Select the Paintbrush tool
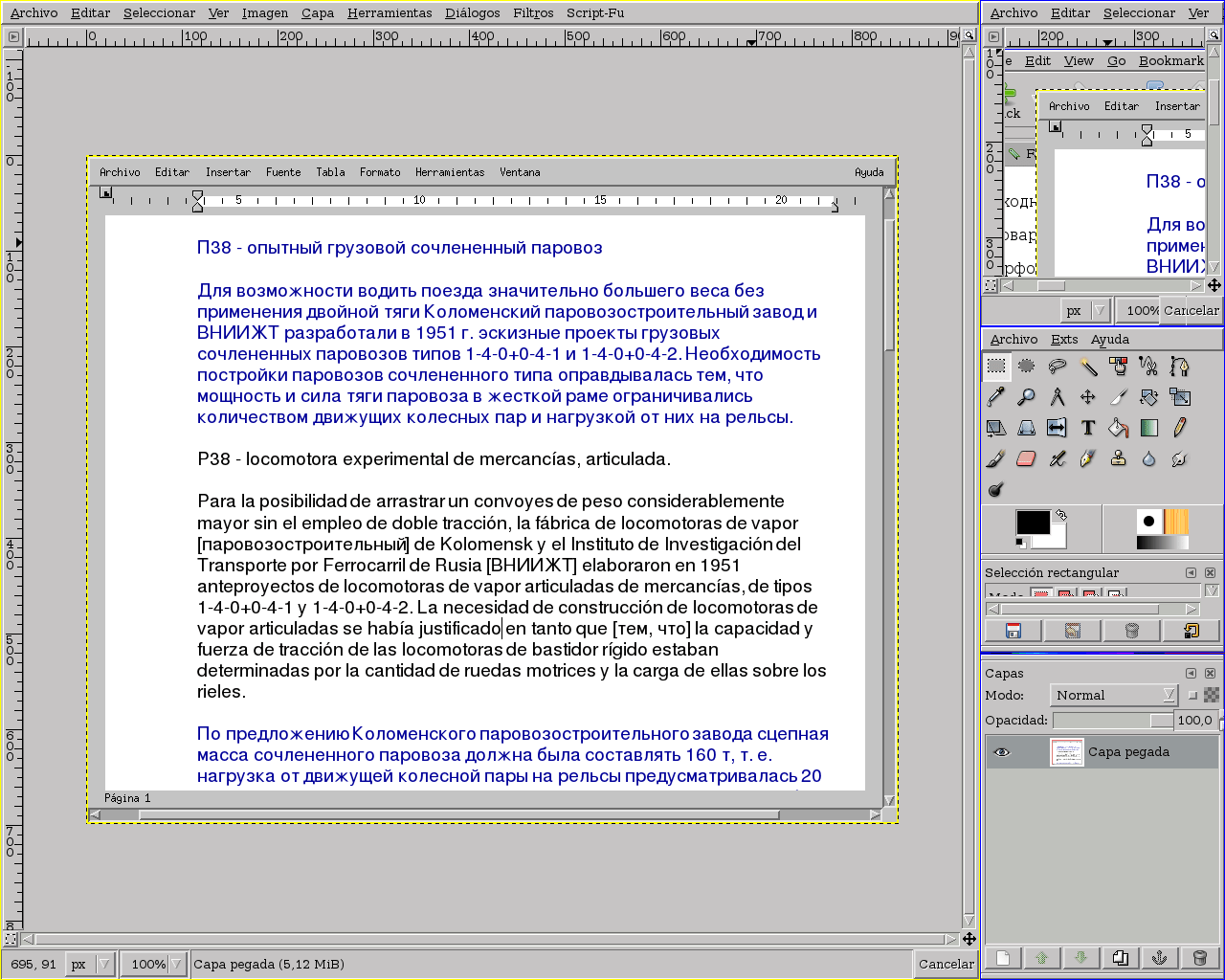Viewport: 1225px width, 980px height. pyautogui.click(x=996, y=458)
